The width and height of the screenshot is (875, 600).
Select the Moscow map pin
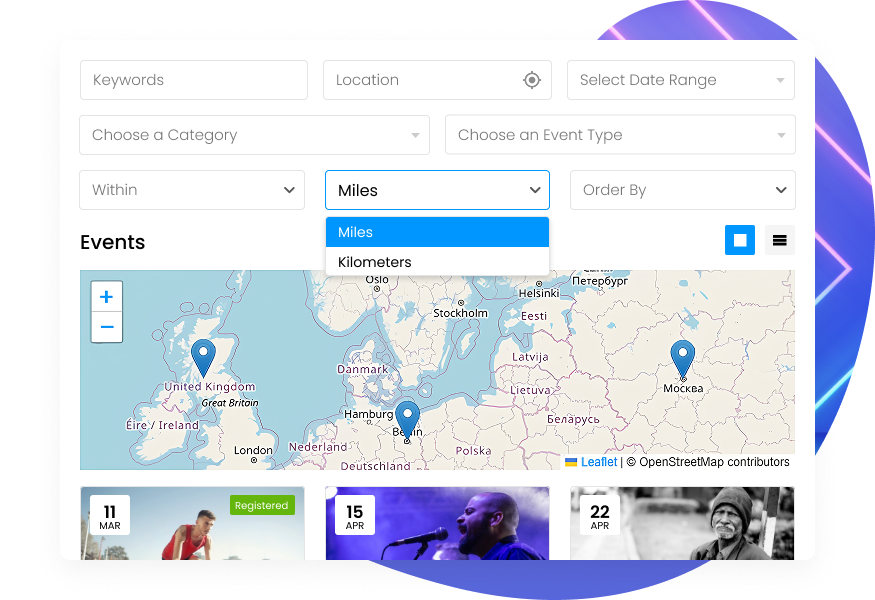[x=683, y=359]
